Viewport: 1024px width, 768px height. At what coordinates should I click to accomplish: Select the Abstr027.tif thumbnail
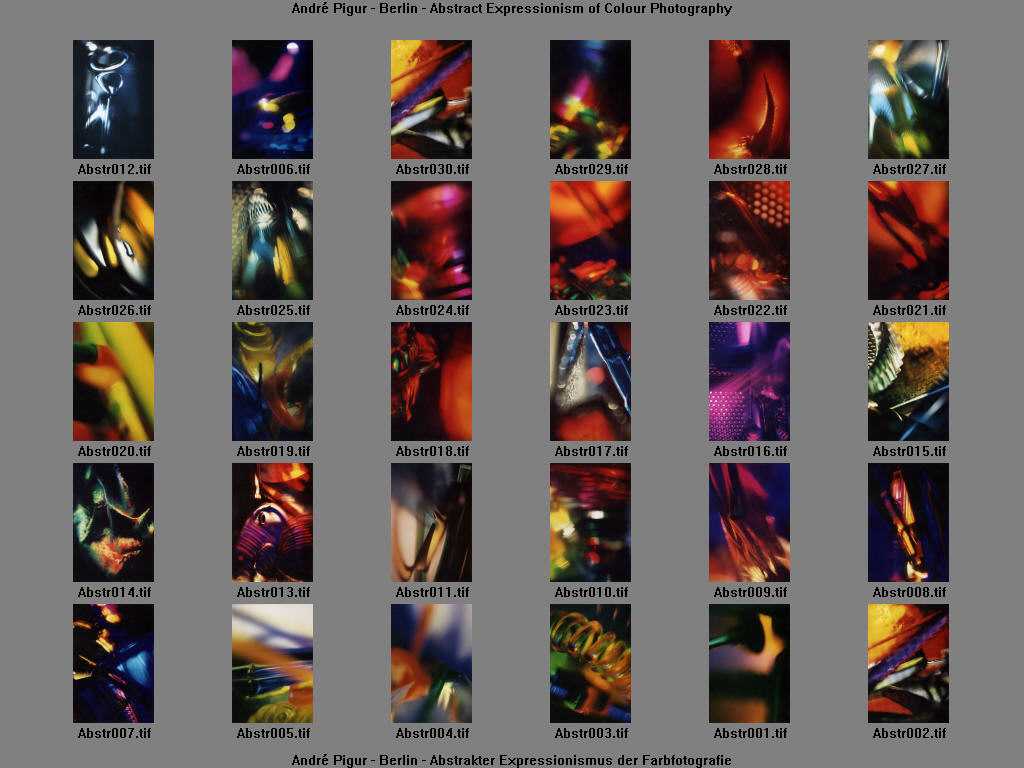[908, 99]
